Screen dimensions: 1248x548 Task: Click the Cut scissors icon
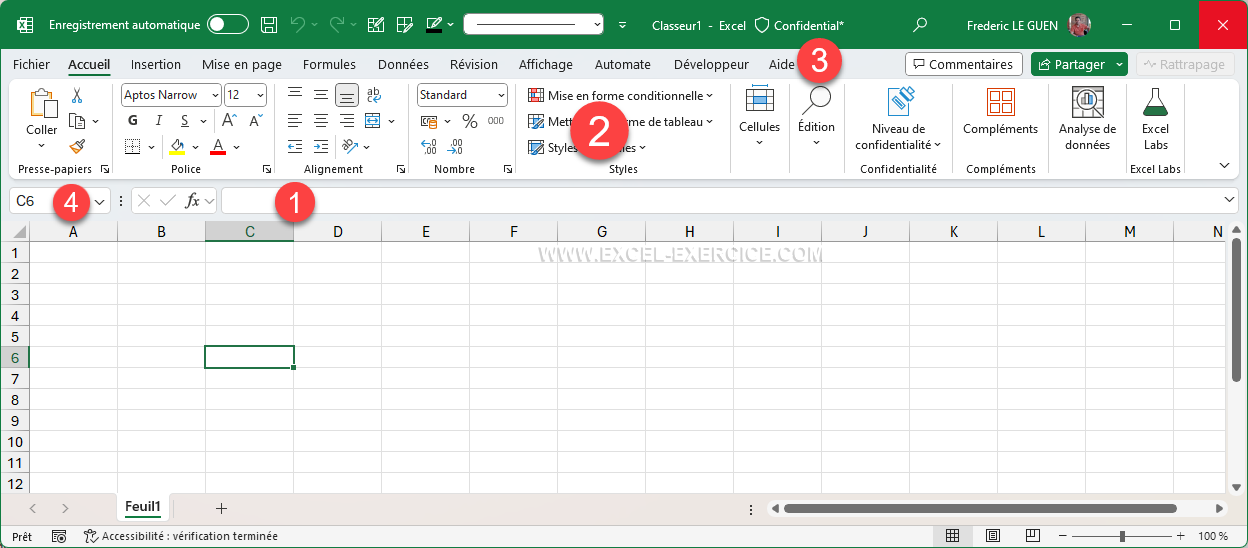tap(76, 96)
